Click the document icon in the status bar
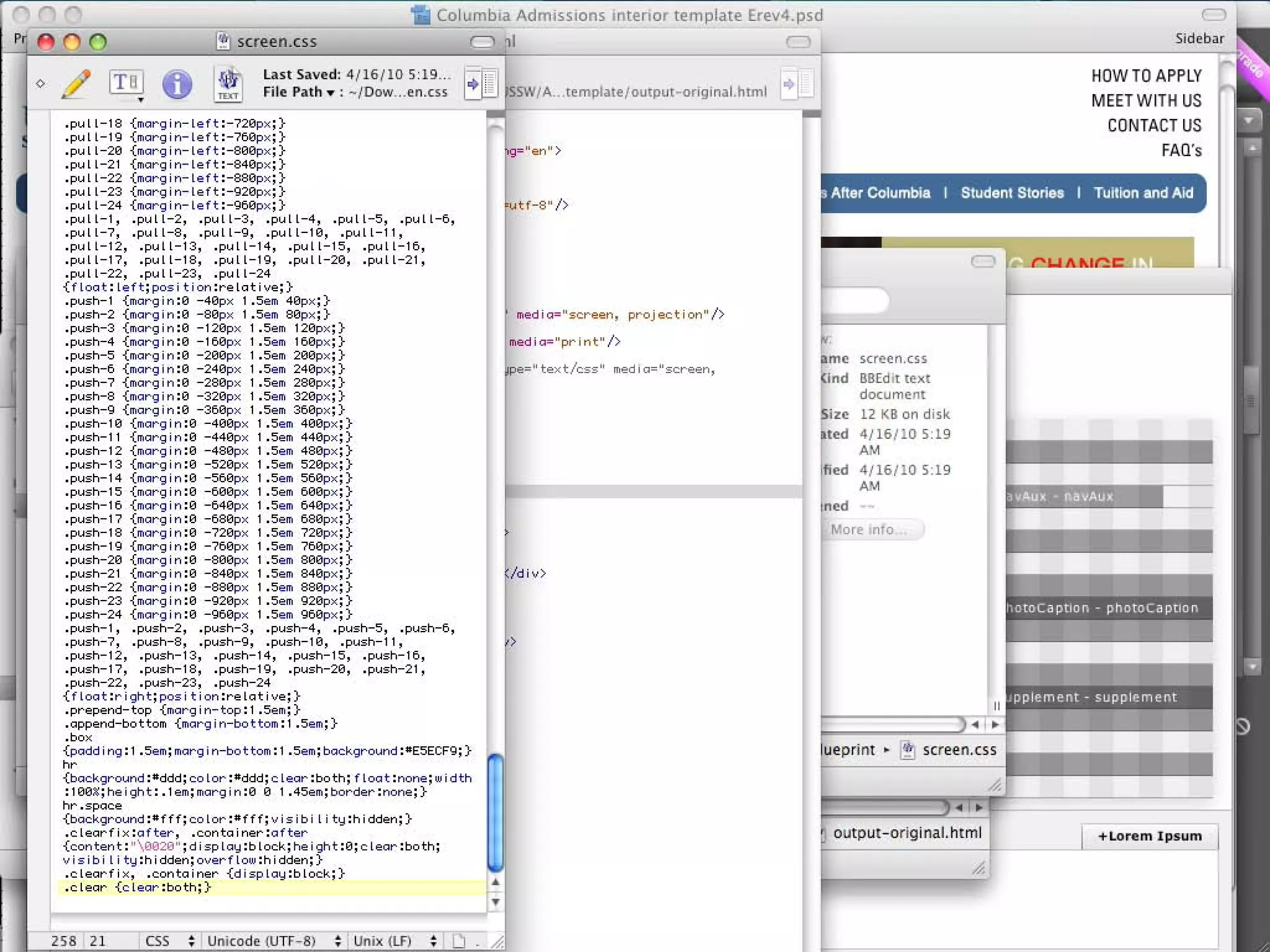This screenshot has height=952, width=1270. click(x=459, y=941)
